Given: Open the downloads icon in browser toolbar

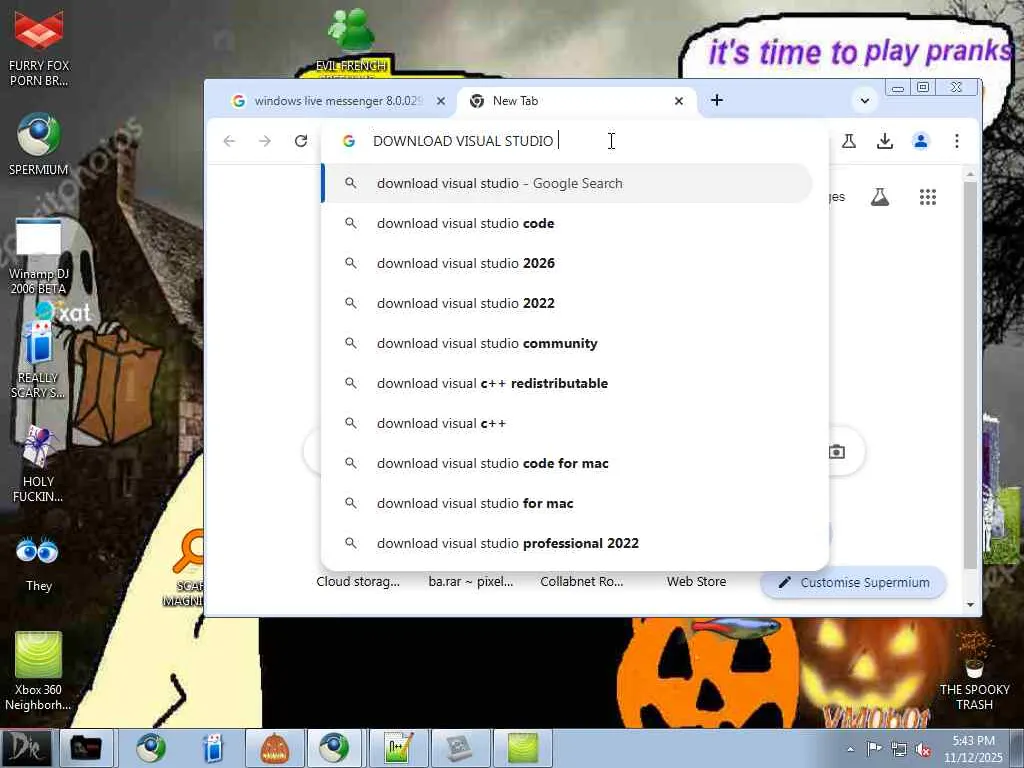Looking at the screenshot, I should (x=885, y=141).
